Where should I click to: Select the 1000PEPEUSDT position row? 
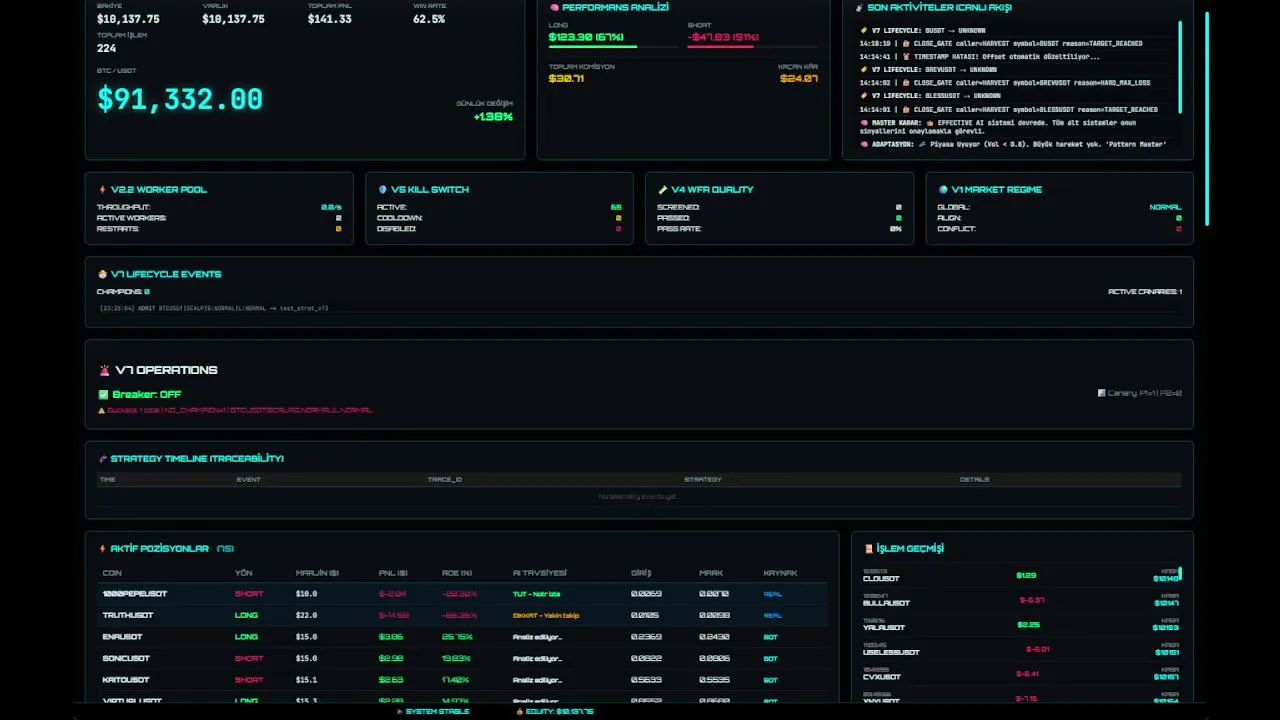click(463, 594)
